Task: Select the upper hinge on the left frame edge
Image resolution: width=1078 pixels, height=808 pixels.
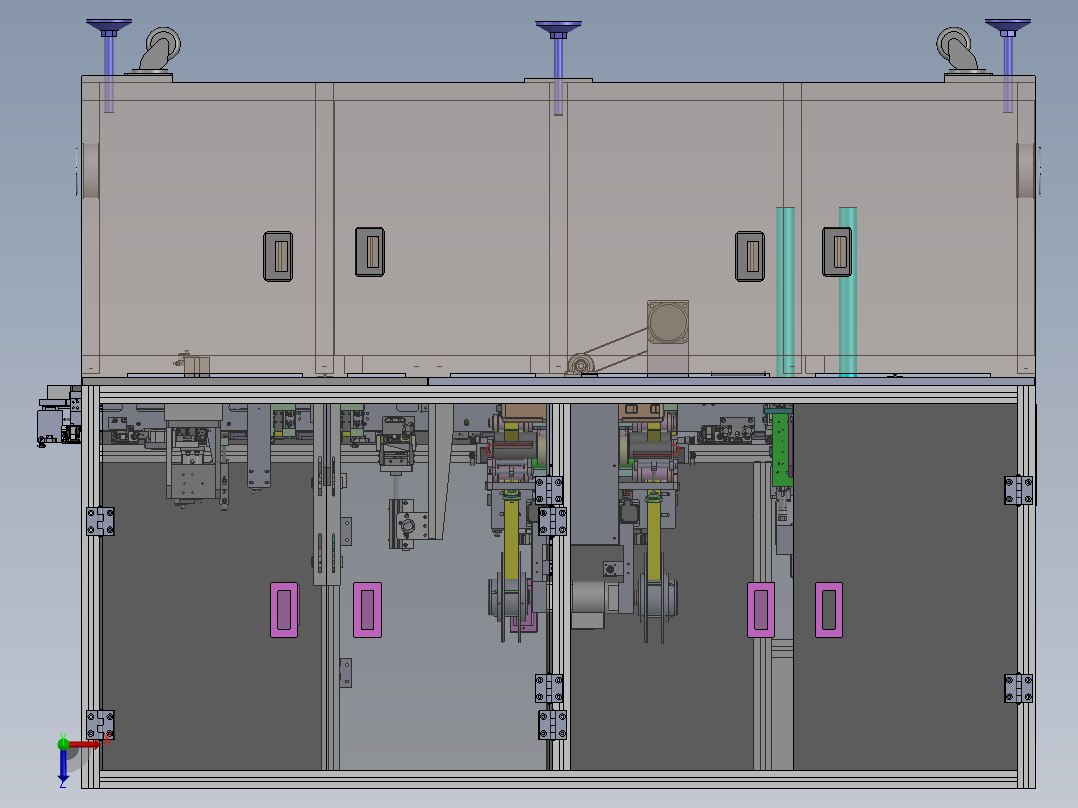Action: [100, 521]
